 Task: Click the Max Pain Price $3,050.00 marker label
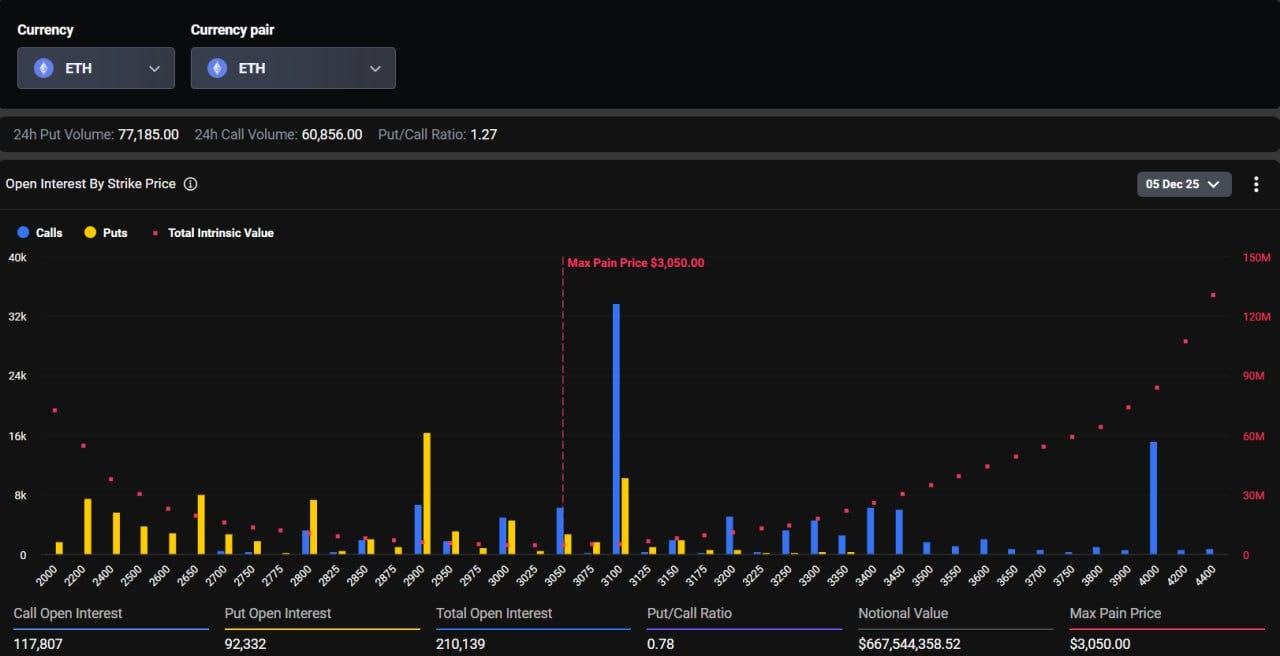635,263
